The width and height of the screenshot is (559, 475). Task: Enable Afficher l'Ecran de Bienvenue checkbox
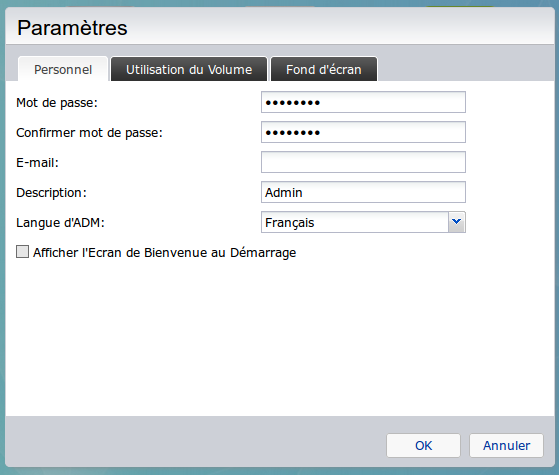(22, 252)
